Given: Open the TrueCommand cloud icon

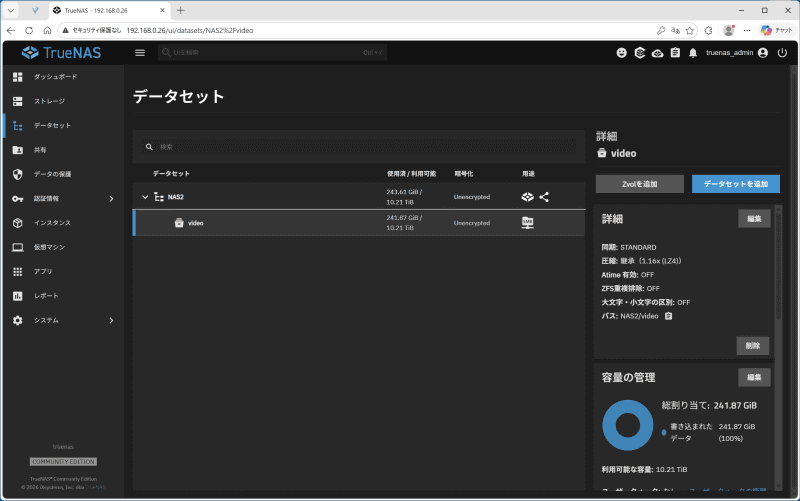Looking at the screenshot, I should coord(658,53).
